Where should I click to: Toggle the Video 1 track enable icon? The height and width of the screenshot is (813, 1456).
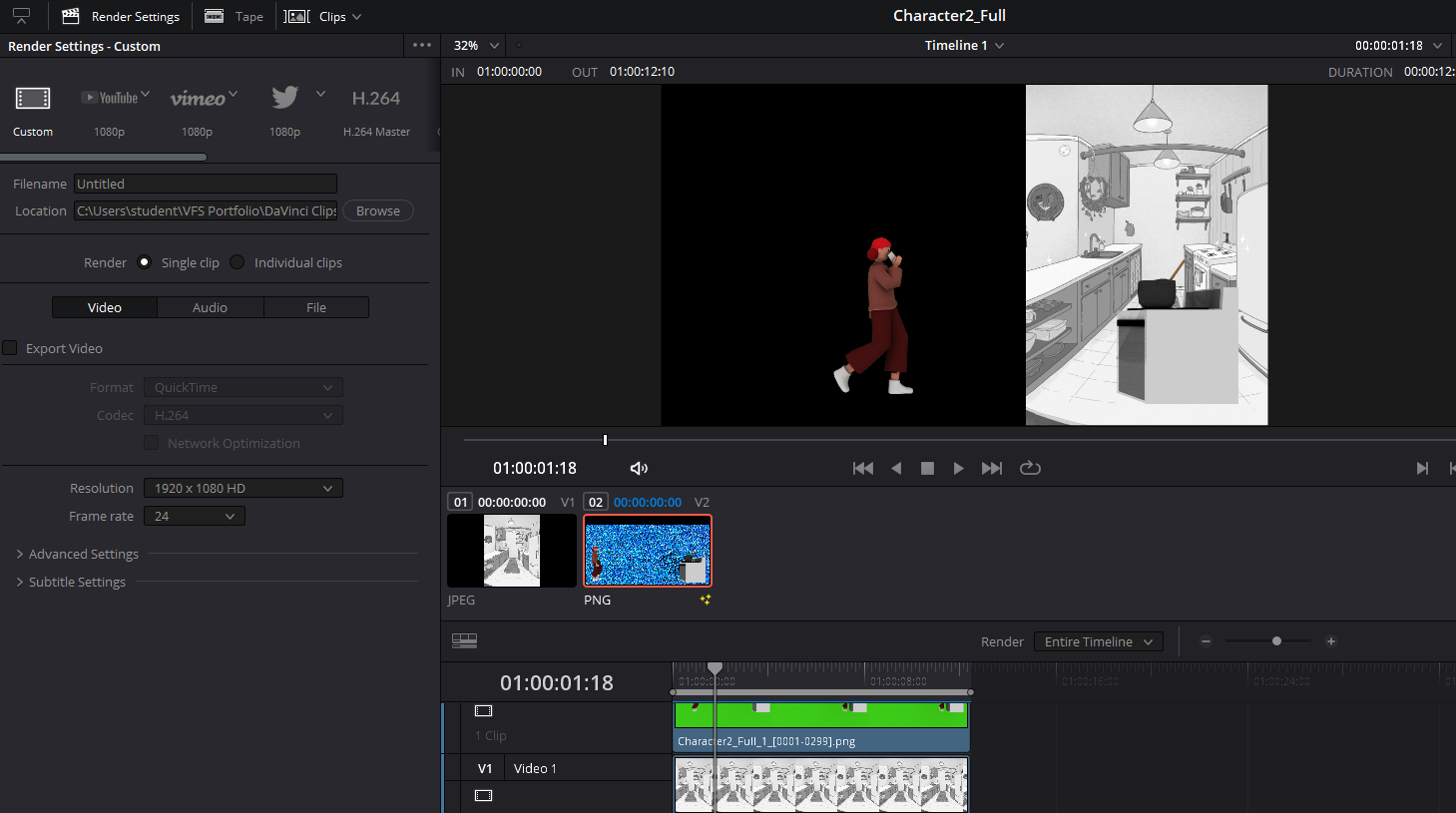pos(484,795)
